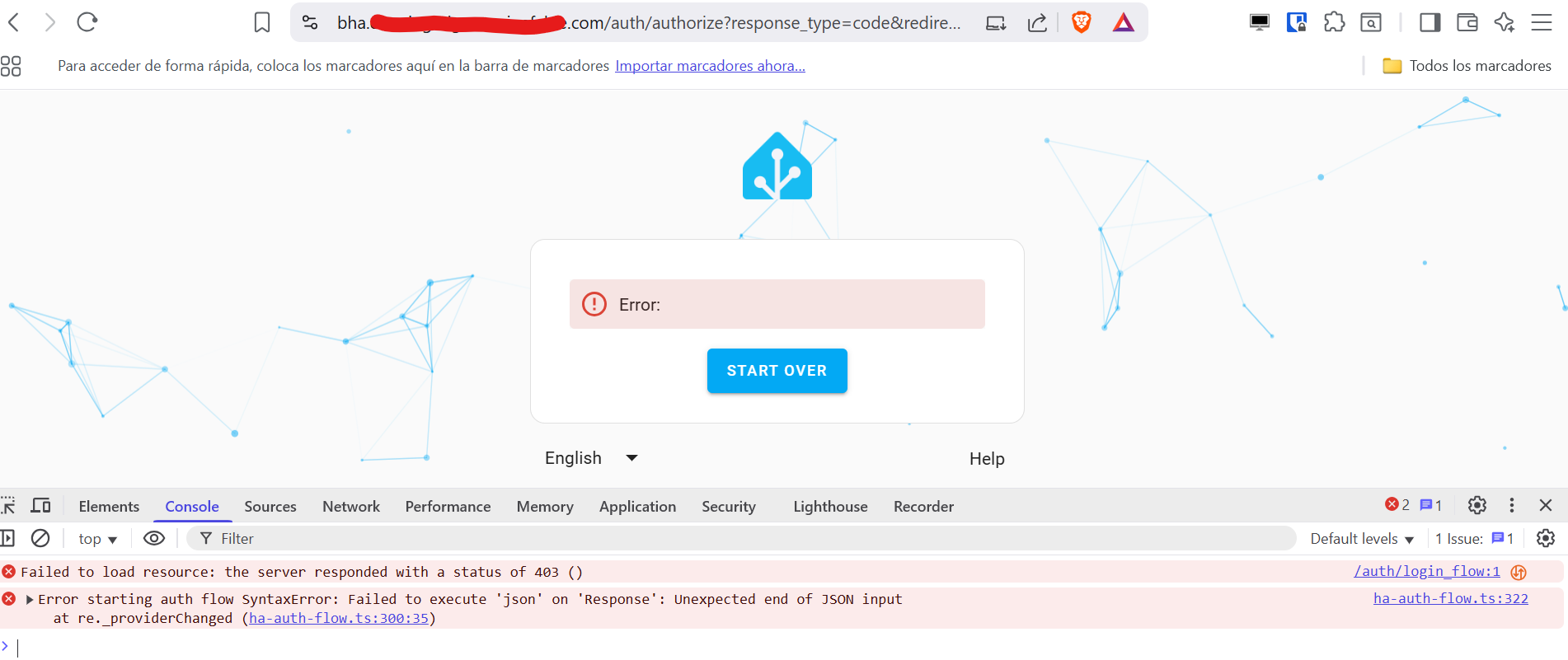Click the 403 status error message text
This screenshot has height=660, width=1568.
pos(302,572)
